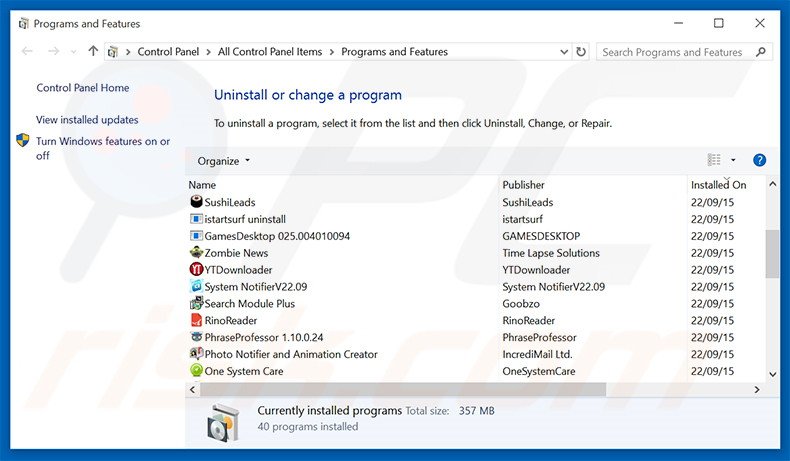Expand chevron after All Control Panel Items
Viewport: 790px width, 461px height.
tap(332, 52)
